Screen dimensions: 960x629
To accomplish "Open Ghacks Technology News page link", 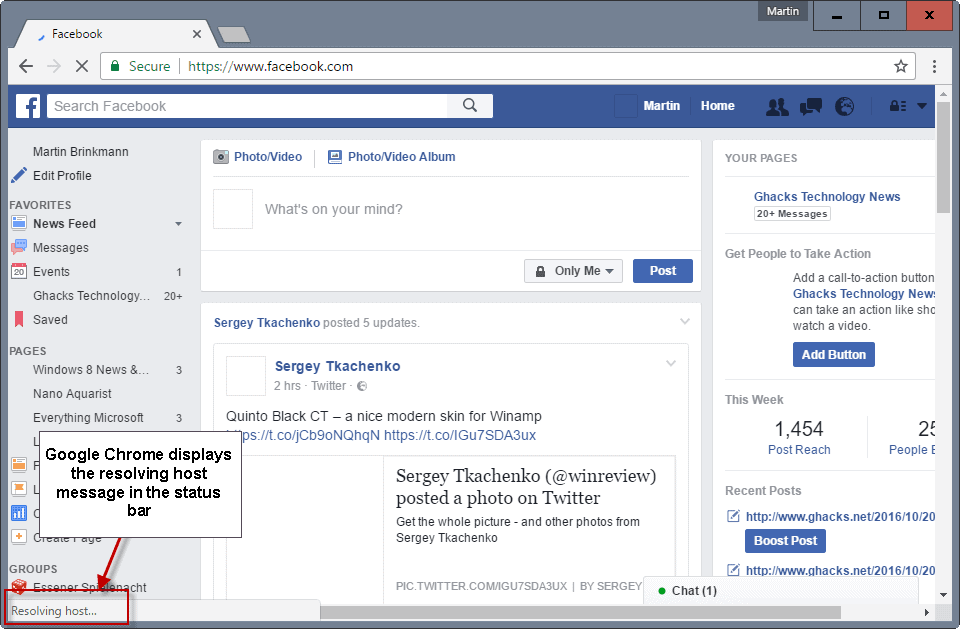I will 827,197.
